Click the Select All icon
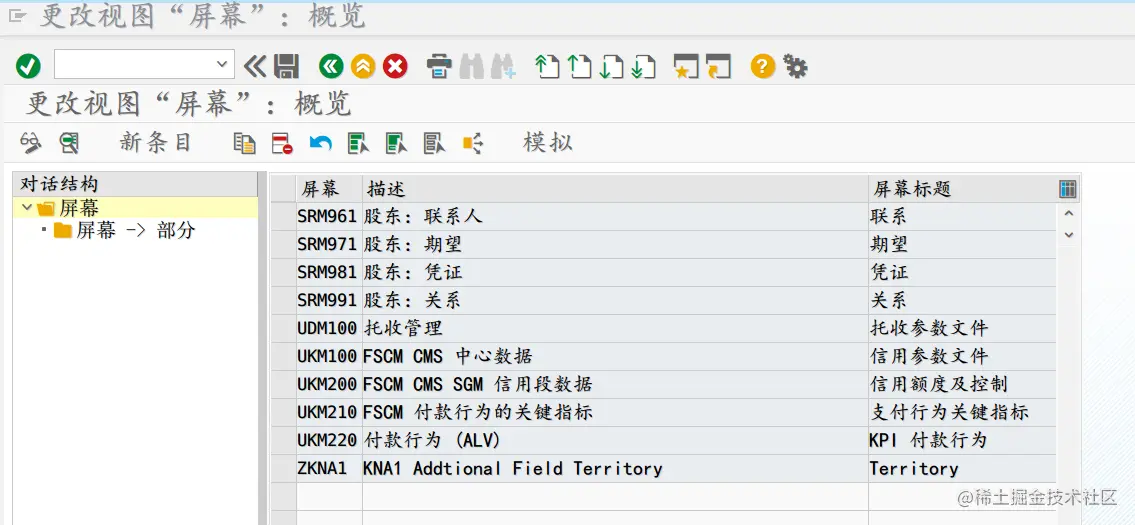 (x=358, y=143)
